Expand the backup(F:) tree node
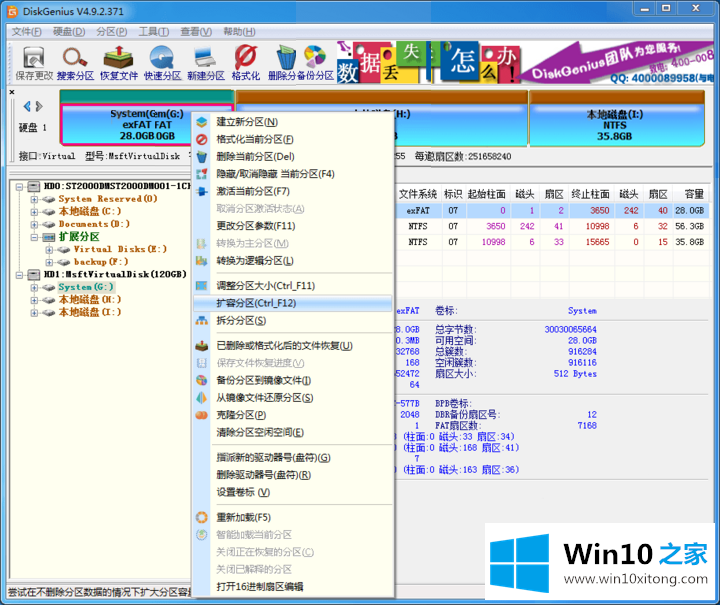The width and height of the screenshot is (720, 605). [x=49, y=262]
